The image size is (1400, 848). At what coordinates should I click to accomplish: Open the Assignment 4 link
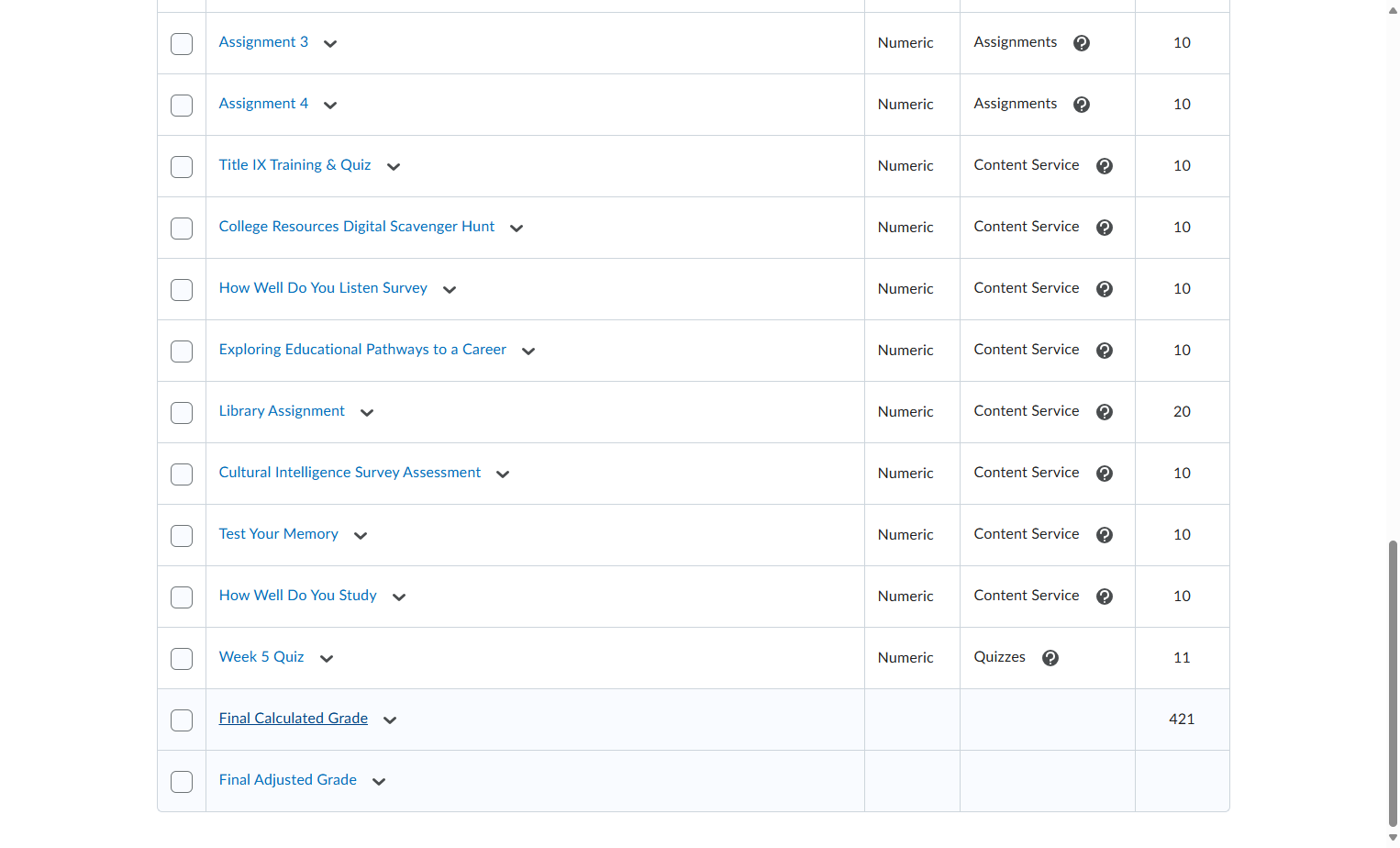click(x=263, y=104)
